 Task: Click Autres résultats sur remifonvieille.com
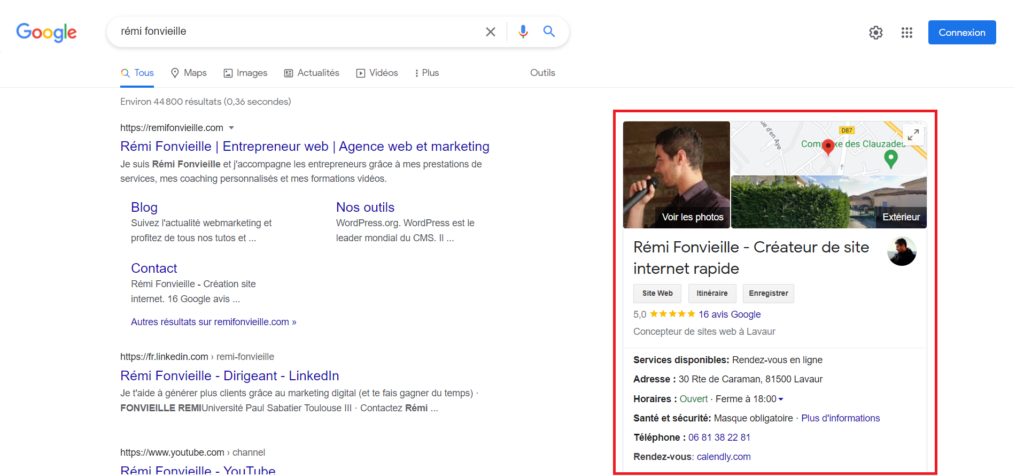214,322
